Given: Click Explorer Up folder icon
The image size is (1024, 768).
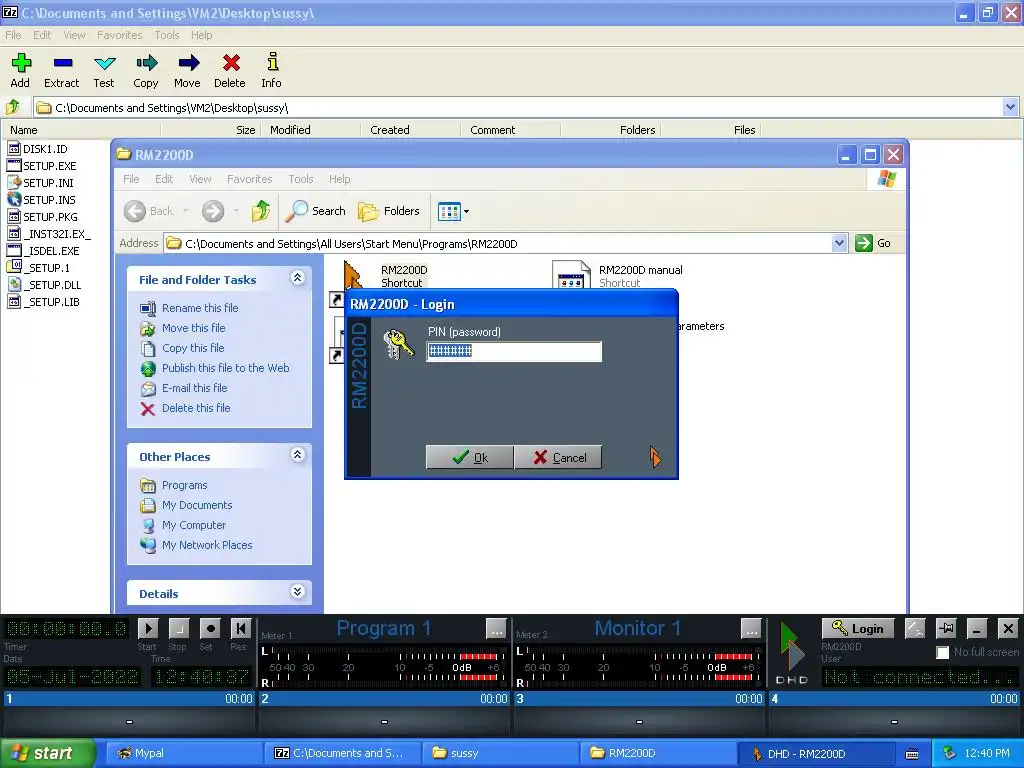Looking at the screenshot, I should click(261, 211).
